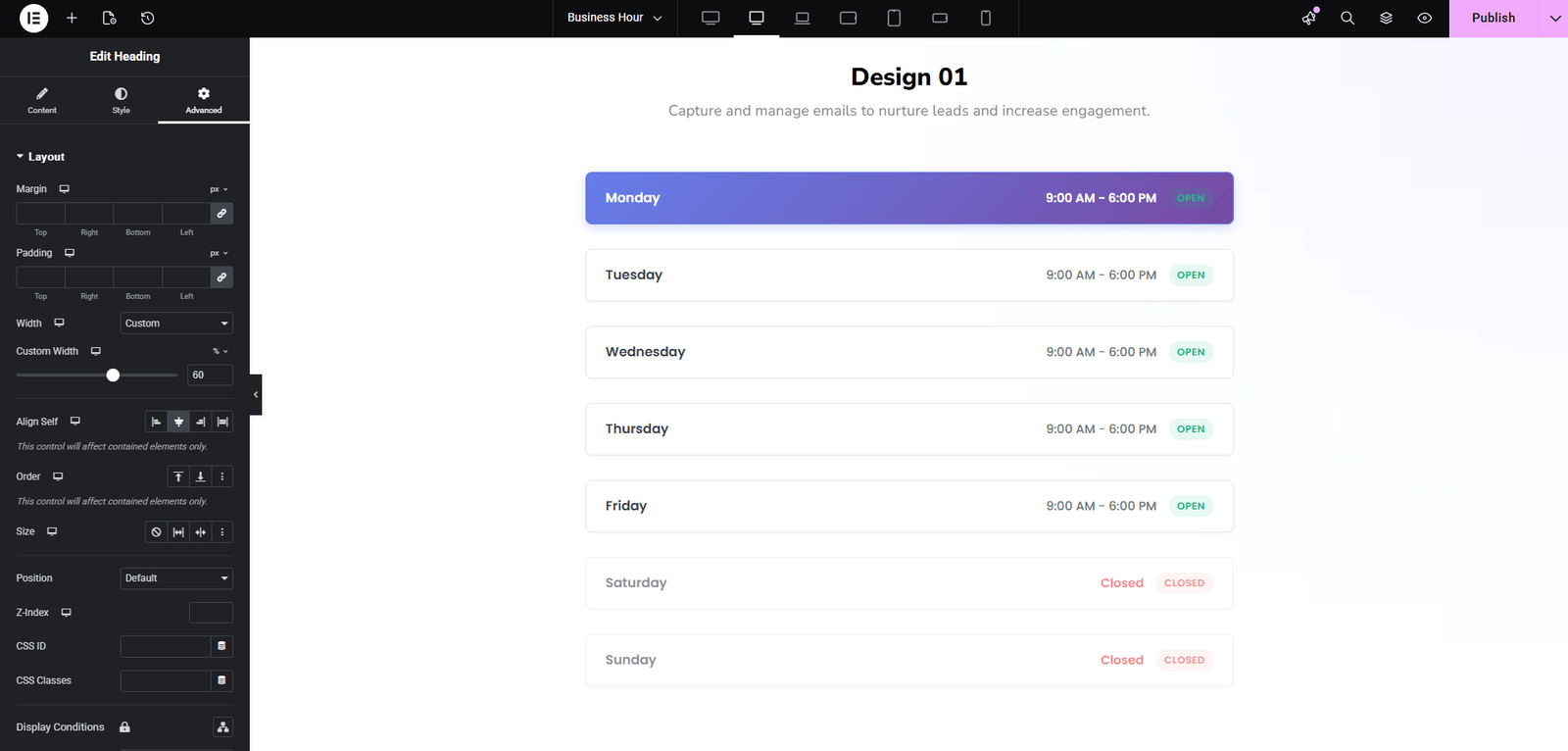Click the CSS Classes input field
Screen dimensions: 1568x751
click(166, 680)
